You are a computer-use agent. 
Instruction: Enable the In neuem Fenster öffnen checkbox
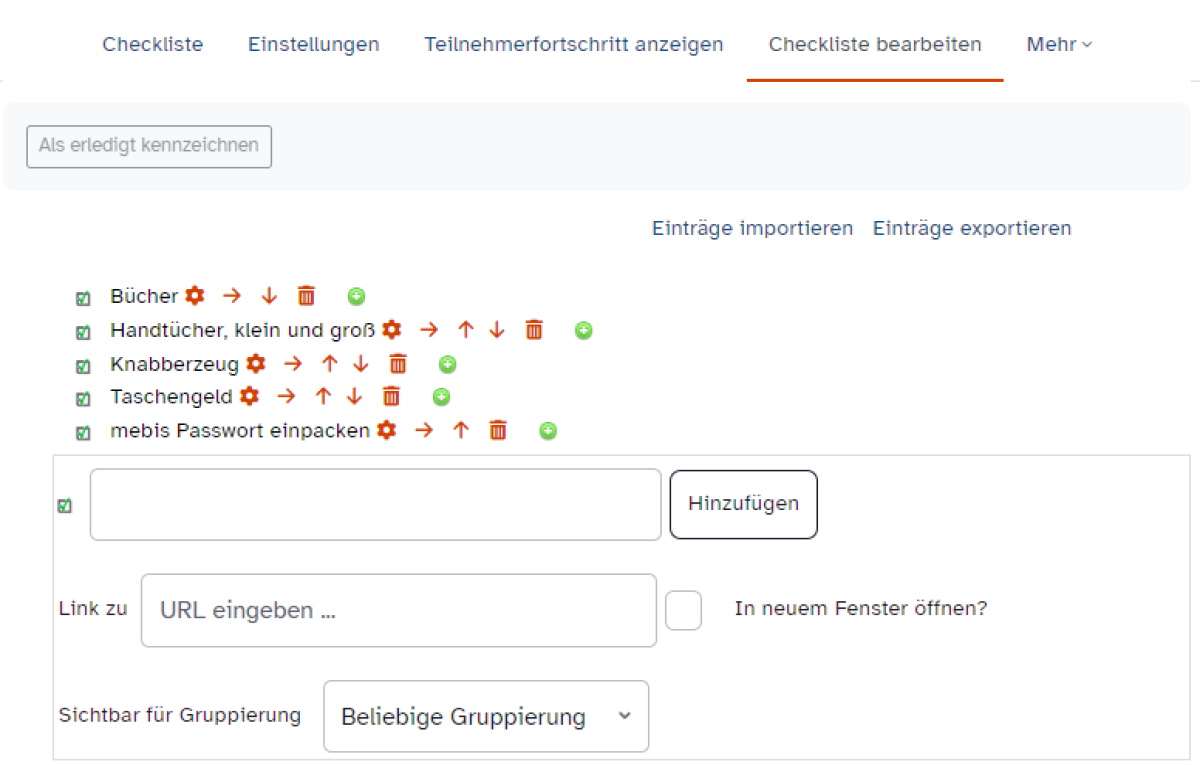pos(684,610)
